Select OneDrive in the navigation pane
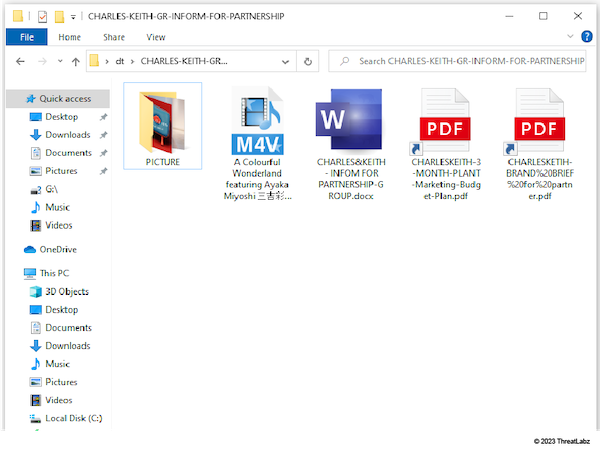This screenshot has height=453, width=600. pos(57,249)
